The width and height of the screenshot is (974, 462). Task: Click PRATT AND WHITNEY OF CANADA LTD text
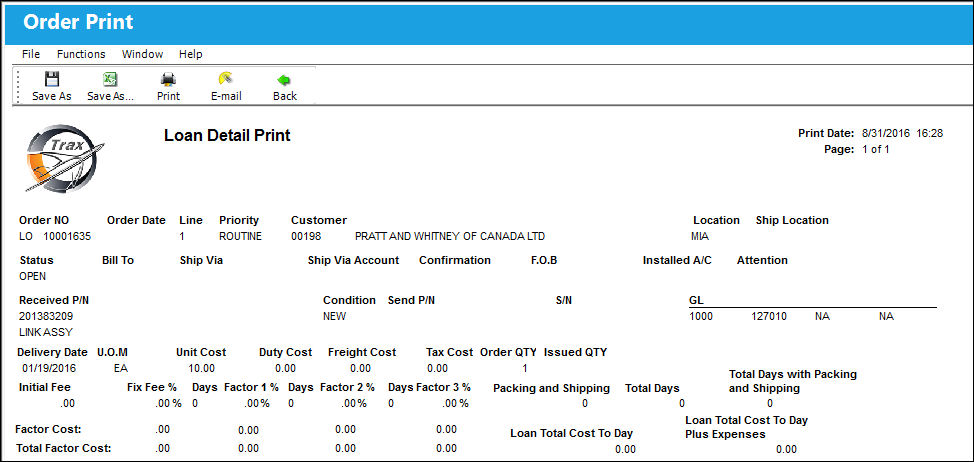450,237
